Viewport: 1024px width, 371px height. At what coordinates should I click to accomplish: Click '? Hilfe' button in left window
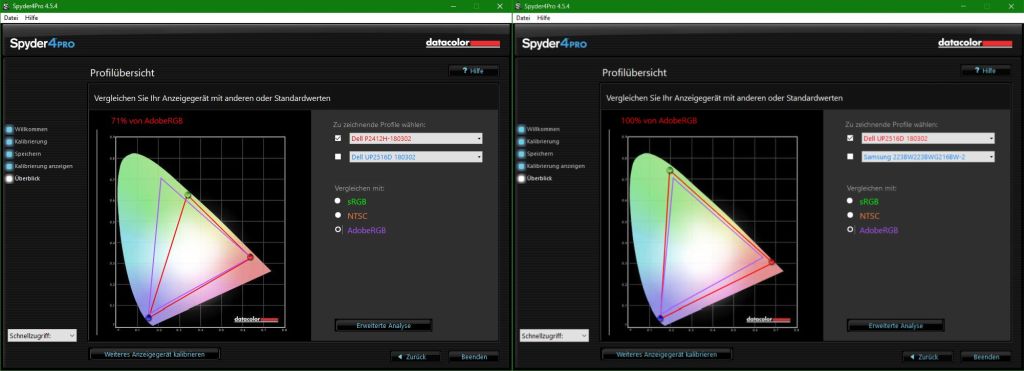click(x=473, y=71)
